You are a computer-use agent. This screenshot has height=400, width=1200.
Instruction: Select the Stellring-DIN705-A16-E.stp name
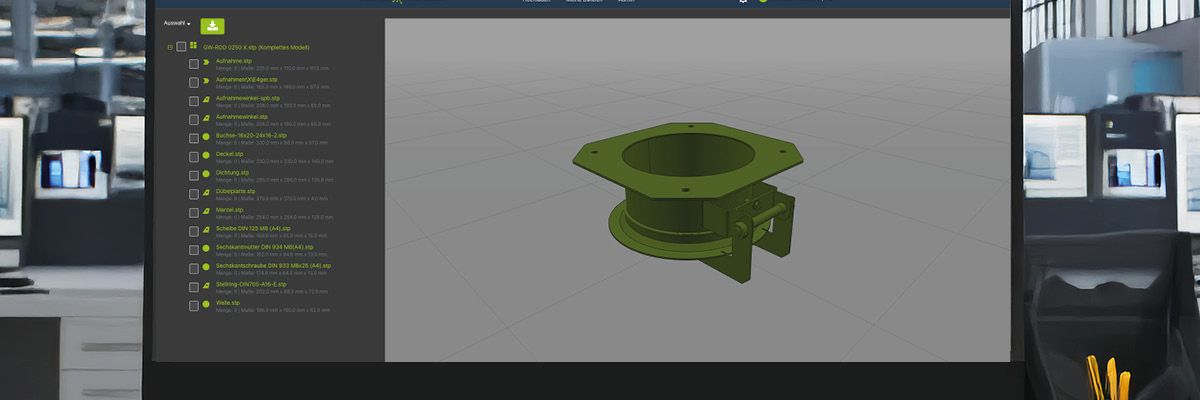251,284
